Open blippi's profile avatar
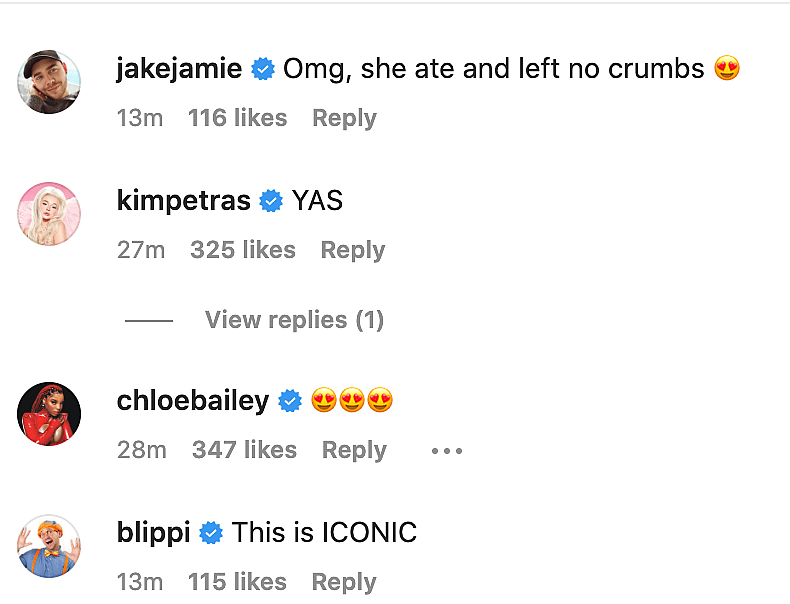 [x=49, y=546]
